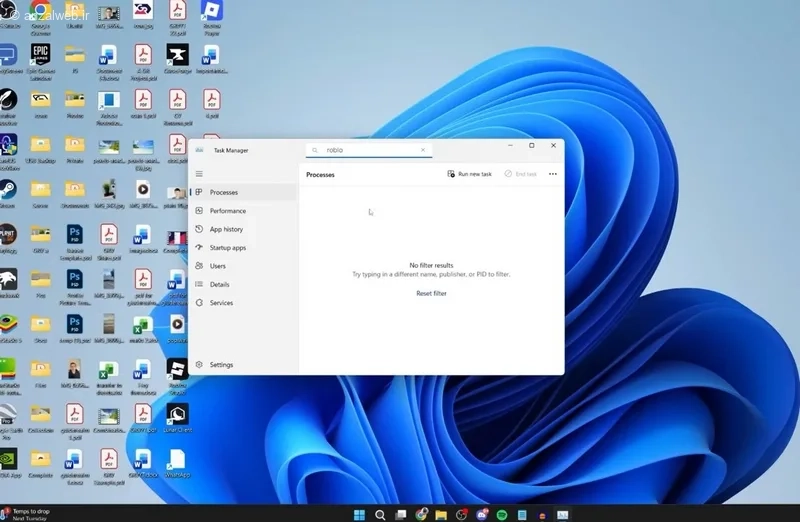Open the 'Temps to drop' weather widget
Screen dimensions: 800x522
pos(26,514)
